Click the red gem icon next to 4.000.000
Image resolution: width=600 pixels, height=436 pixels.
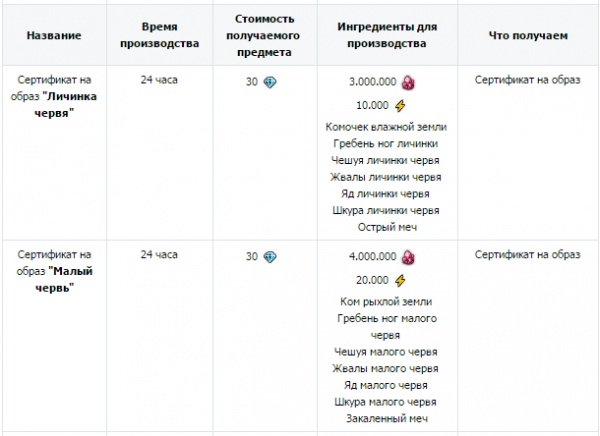click(x=408, y=257)
